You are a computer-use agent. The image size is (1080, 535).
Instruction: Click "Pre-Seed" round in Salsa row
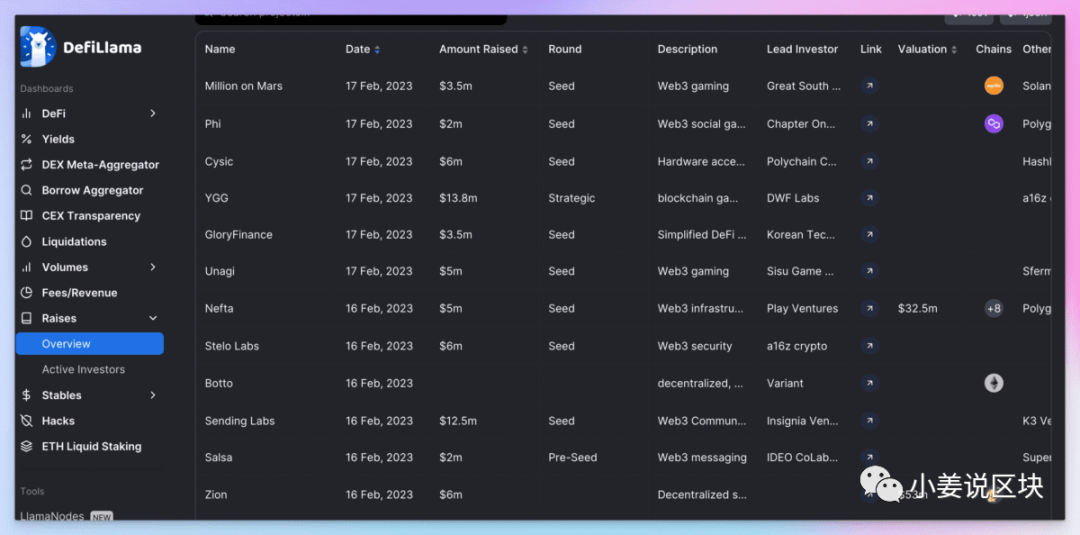point(572,457)
